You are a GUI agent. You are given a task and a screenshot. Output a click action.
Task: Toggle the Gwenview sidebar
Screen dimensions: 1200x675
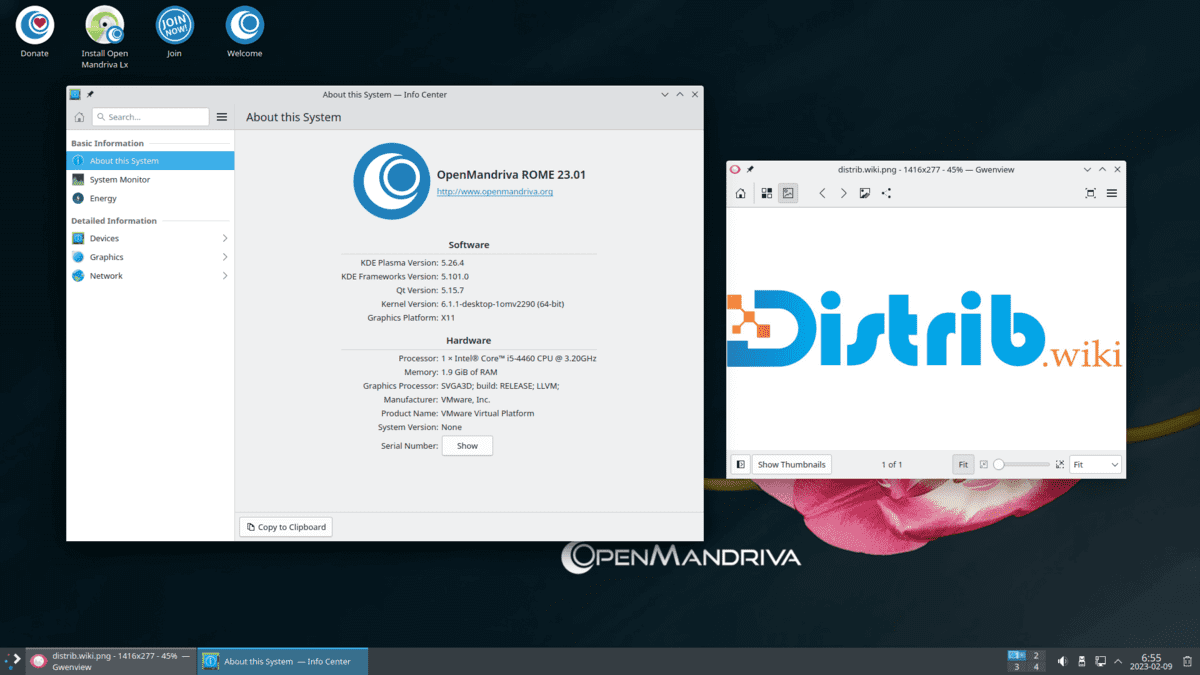(740, 464)
